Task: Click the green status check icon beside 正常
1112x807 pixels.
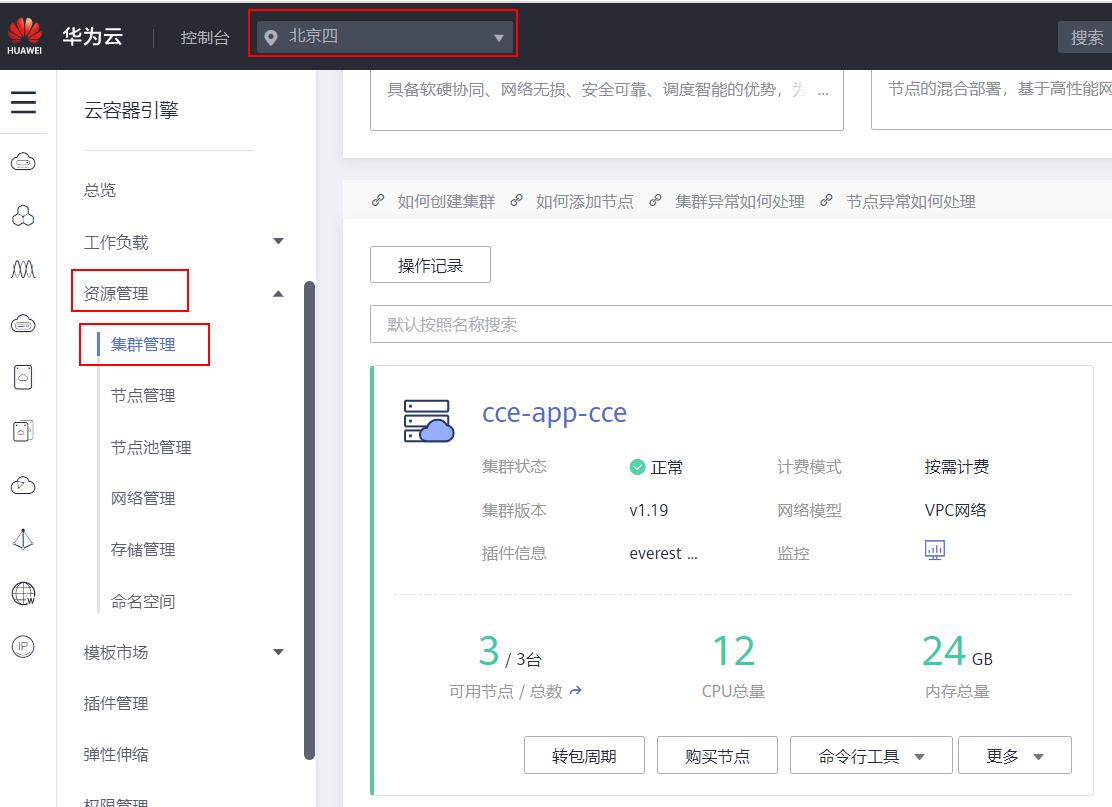Action: click(637, 466)
